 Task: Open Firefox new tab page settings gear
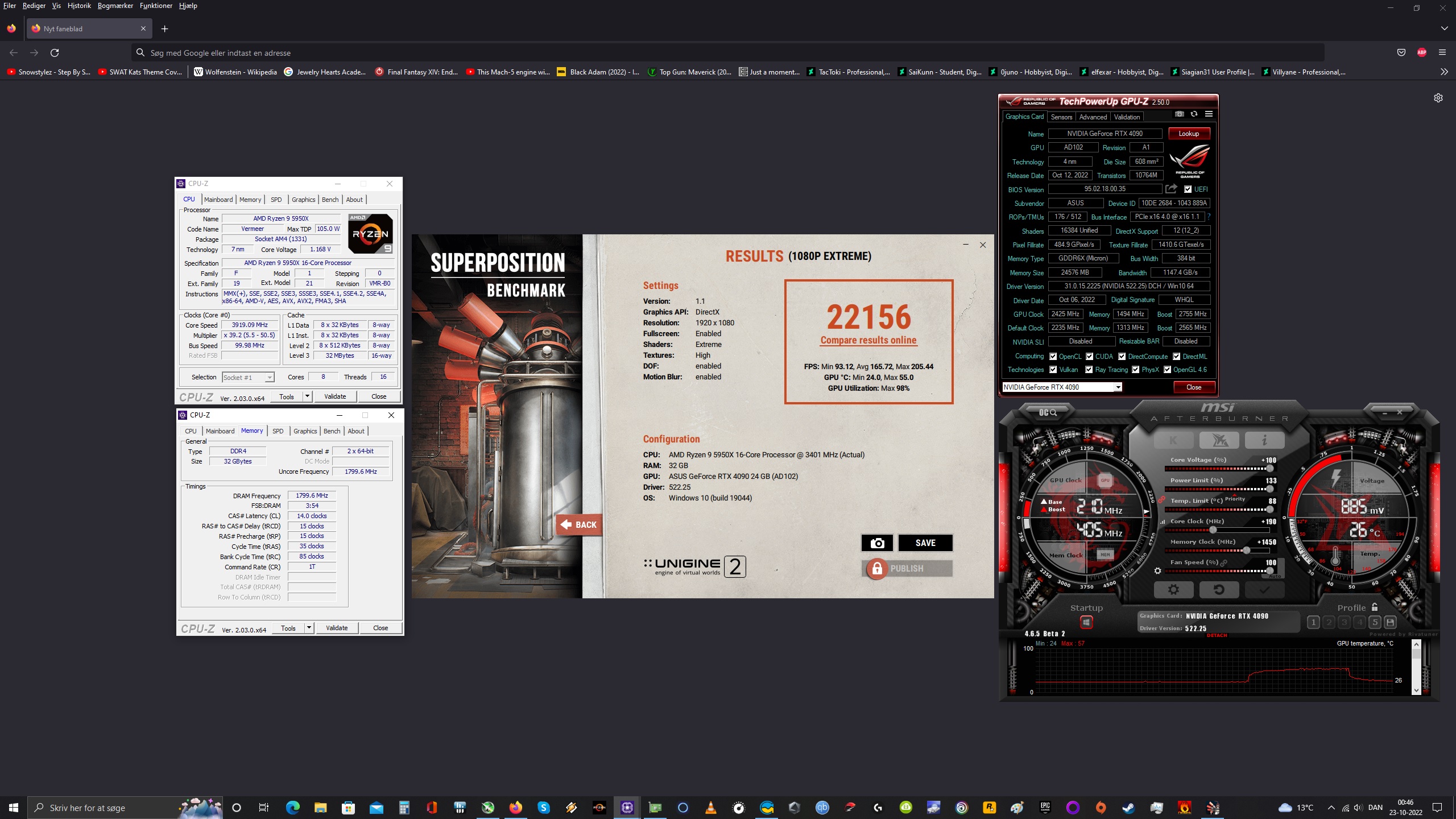click(1438, 98)
